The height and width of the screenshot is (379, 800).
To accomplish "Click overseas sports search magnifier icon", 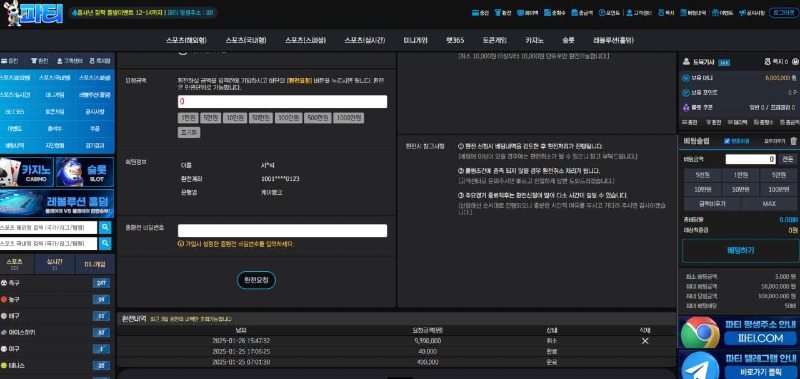I will tap(105, 228).
